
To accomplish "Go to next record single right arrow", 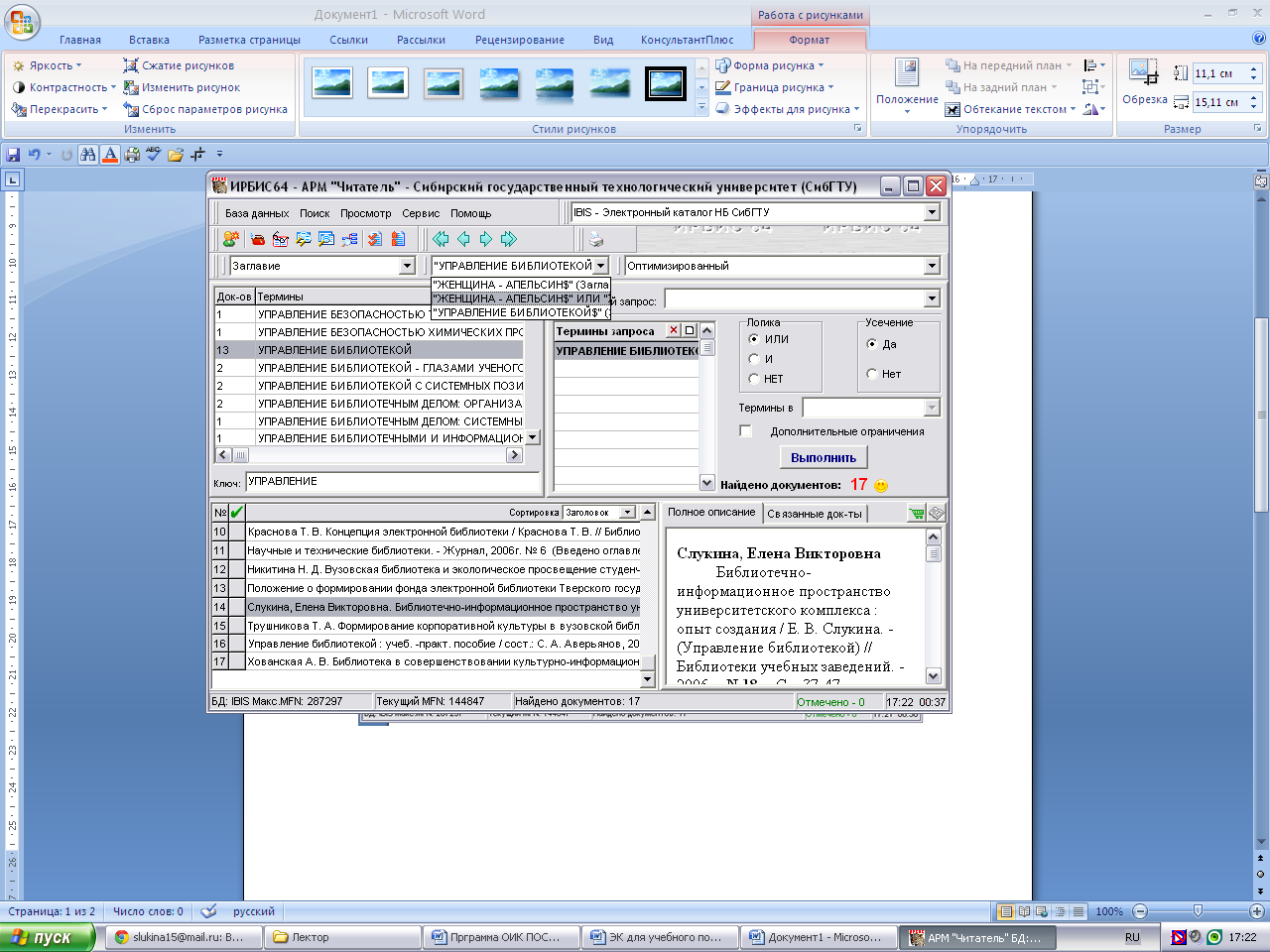I will [486, 239].
